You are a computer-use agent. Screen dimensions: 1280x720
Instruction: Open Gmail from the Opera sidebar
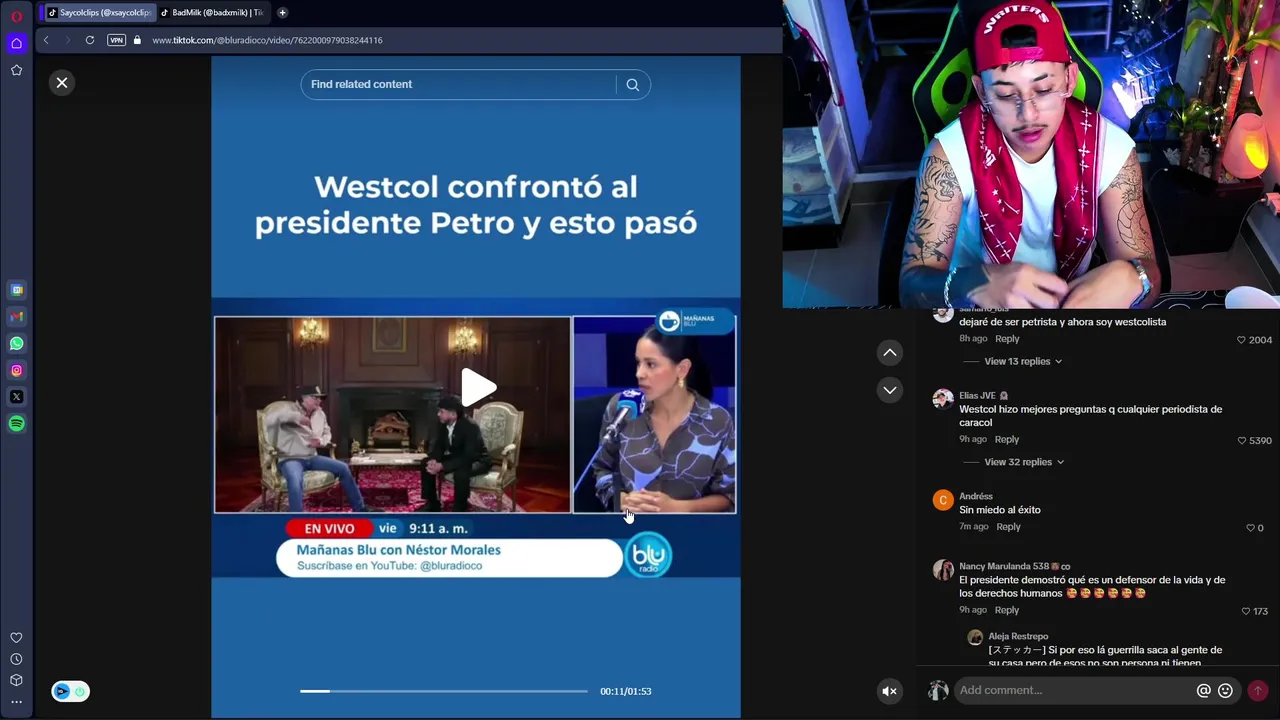(x=16, y=316)
